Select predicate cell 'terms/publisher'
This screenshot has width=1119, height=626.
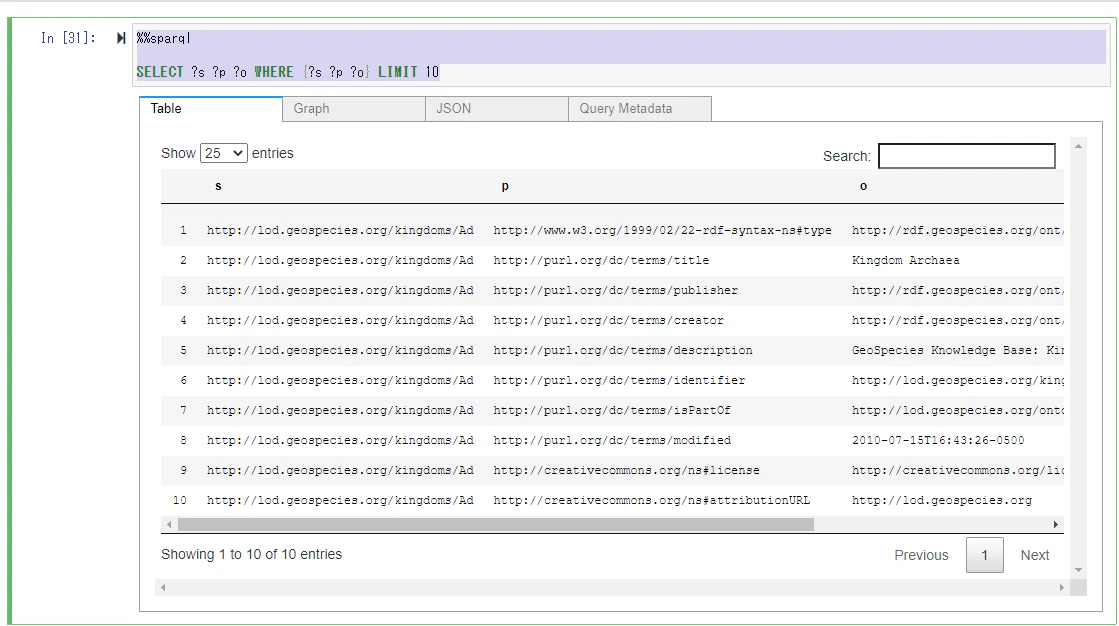click(615, 291)
